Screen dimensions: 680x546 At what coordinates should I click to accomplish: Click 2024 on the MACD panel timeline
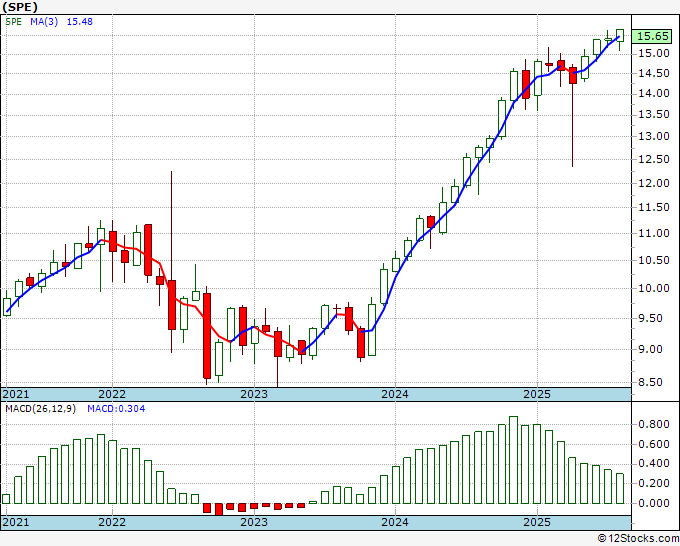[395, 522]
